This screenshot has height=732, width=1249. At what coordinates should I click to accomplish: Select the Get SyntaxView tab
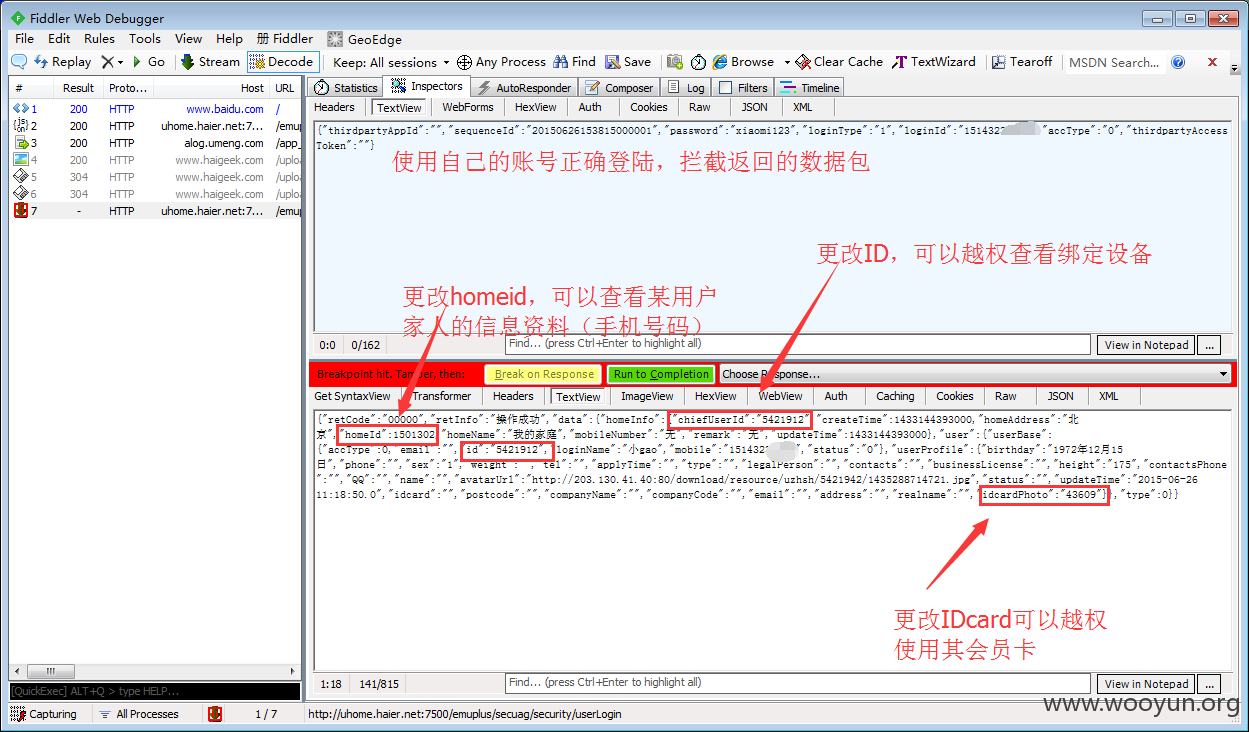point(352,396)
